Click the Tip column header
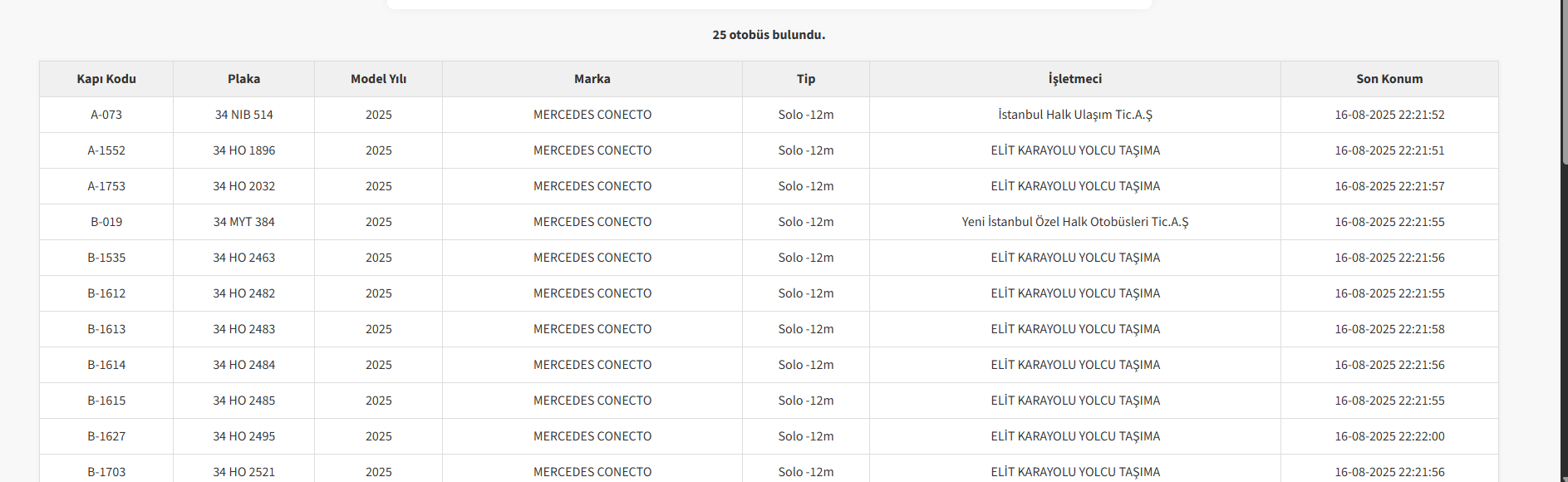The height and width of the screenshot is (482, 1568). click(x=805, y=79)
